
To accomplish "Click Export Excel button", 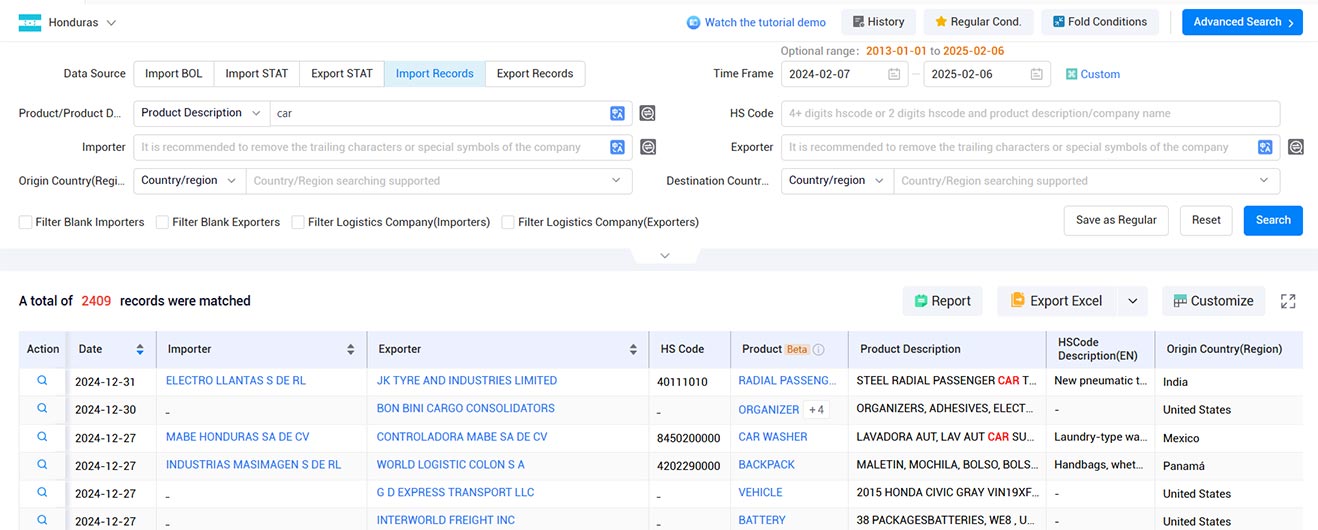I will click(x=1057, y=301).
